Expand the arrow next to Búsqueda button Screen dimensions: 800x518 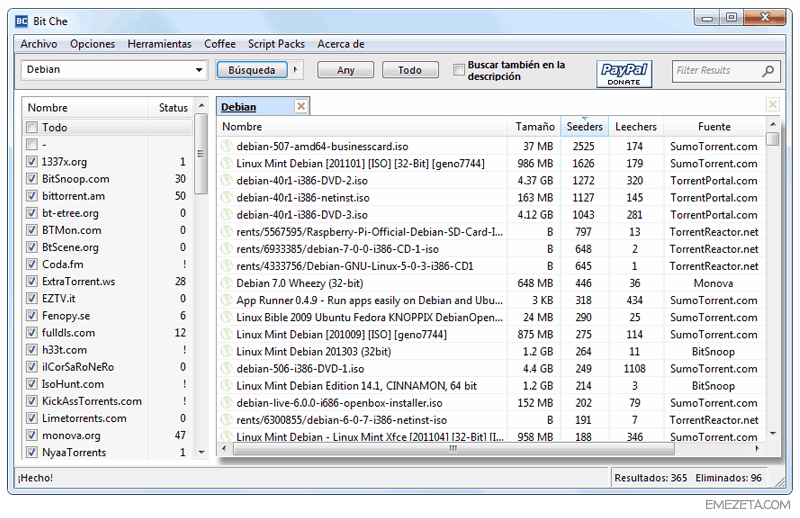(x=295, y=70)
